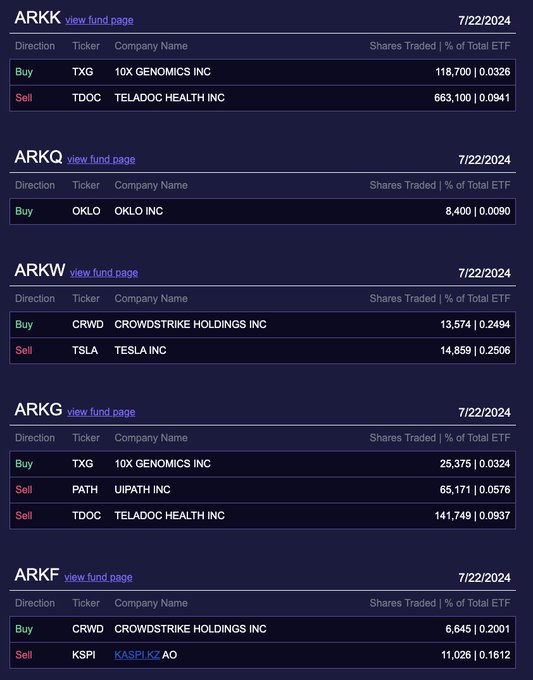This screenshot has height=680, width=533.
Task: Open the ARKG view fund page link
Action: pos(101,412)
